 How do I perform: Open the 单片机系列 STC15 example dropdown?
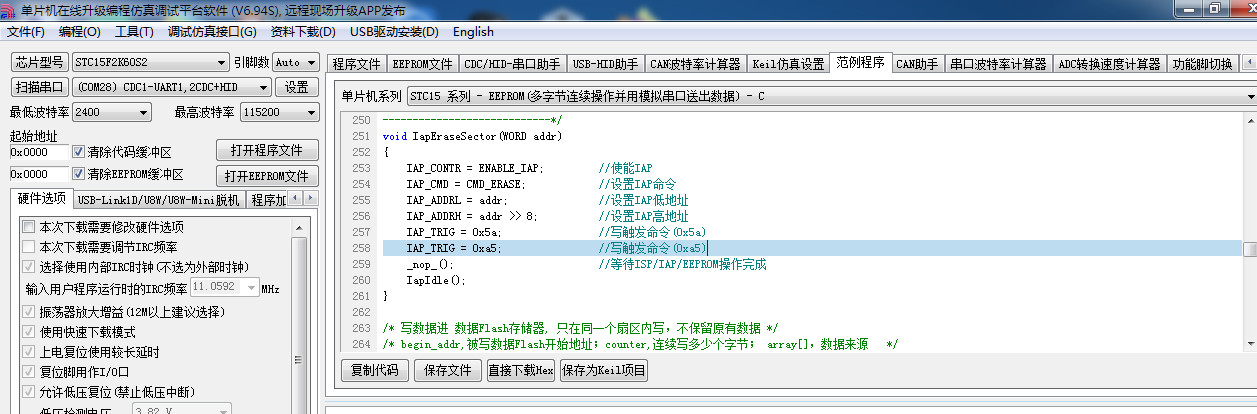click(x=831, y=96)
